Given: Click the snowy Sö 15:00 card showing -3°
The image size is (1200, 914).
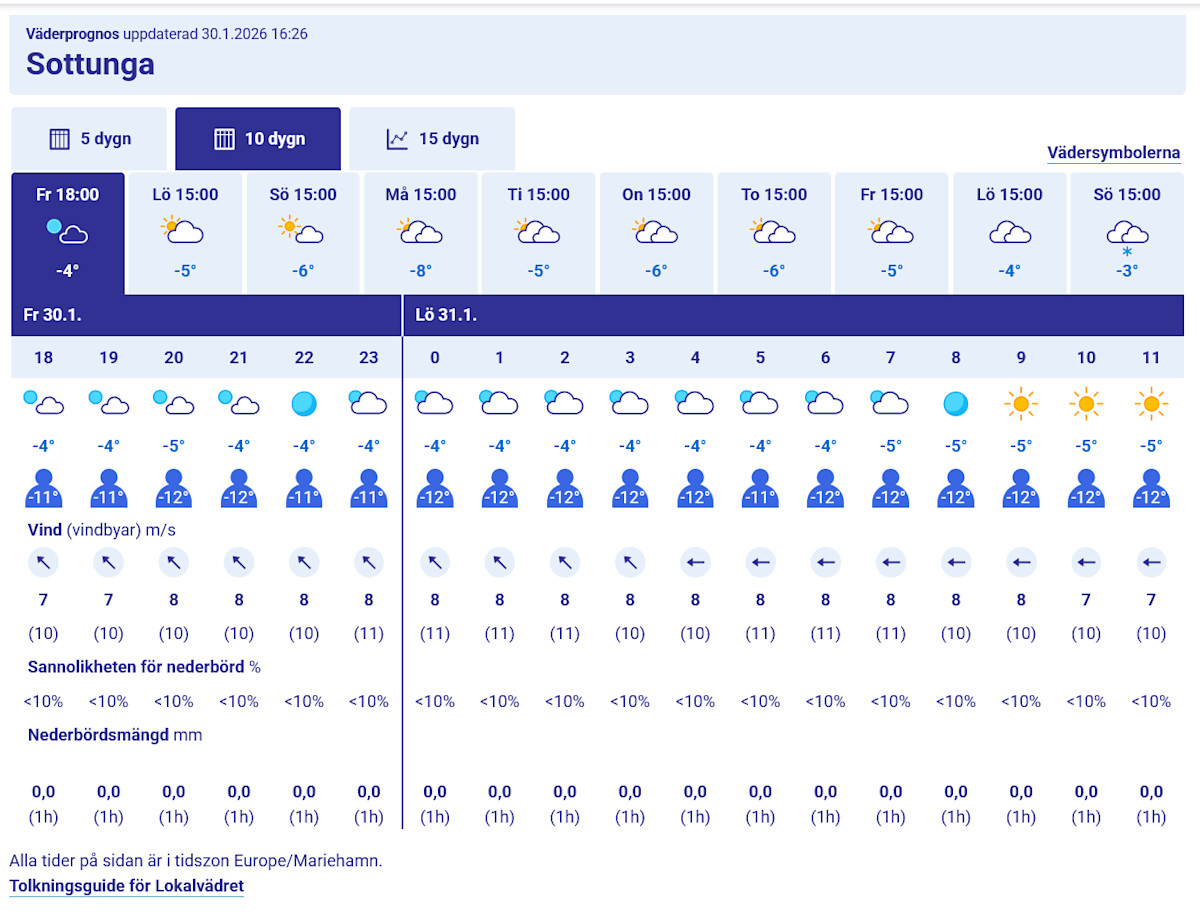Looking at the screenshot, I should 1127,233.
